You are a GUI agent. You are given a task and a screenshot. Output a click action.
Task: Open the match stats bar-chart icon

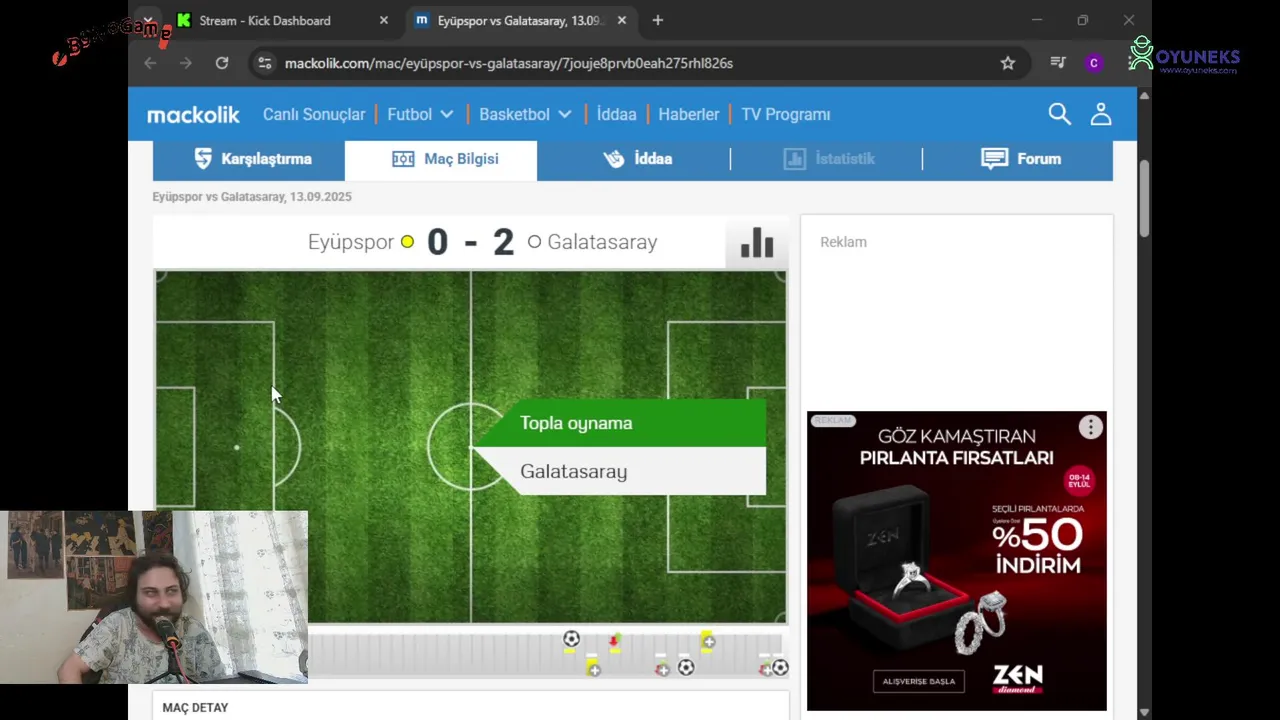coord(757,242)
